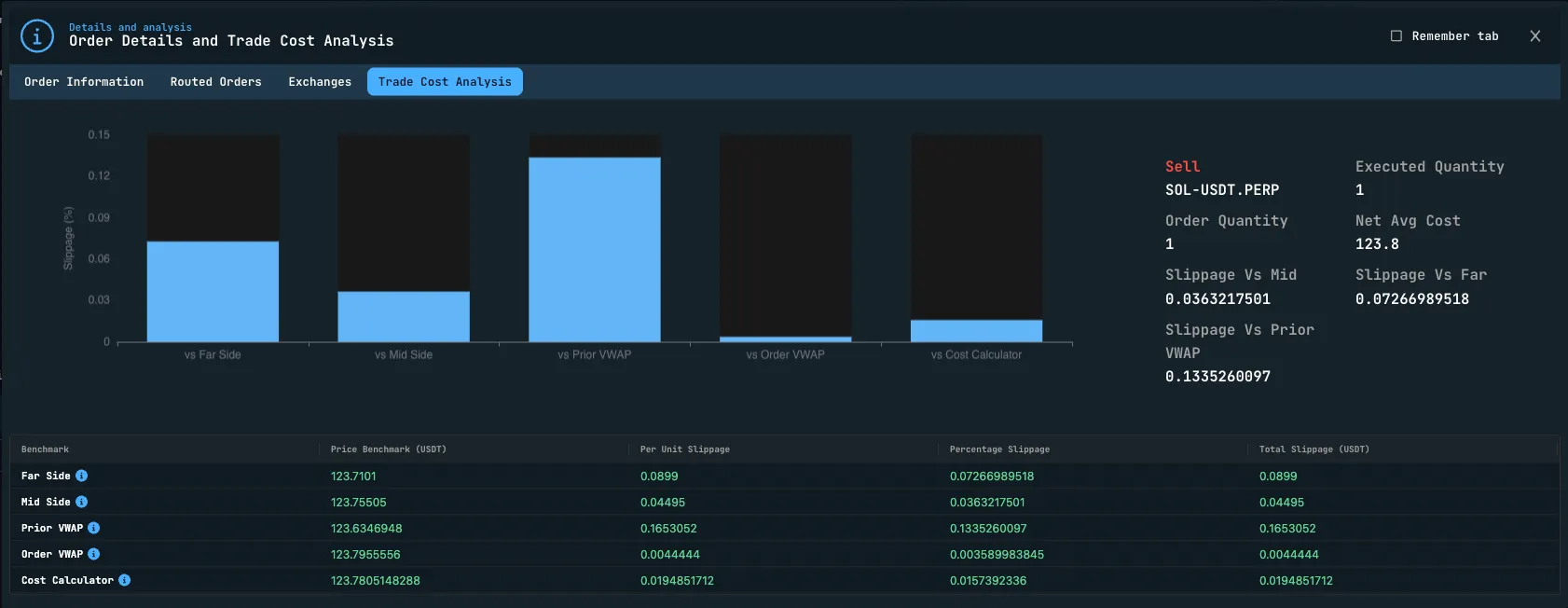Click percentage slippage 0.07266989518 in table

[x=992, y=476]
